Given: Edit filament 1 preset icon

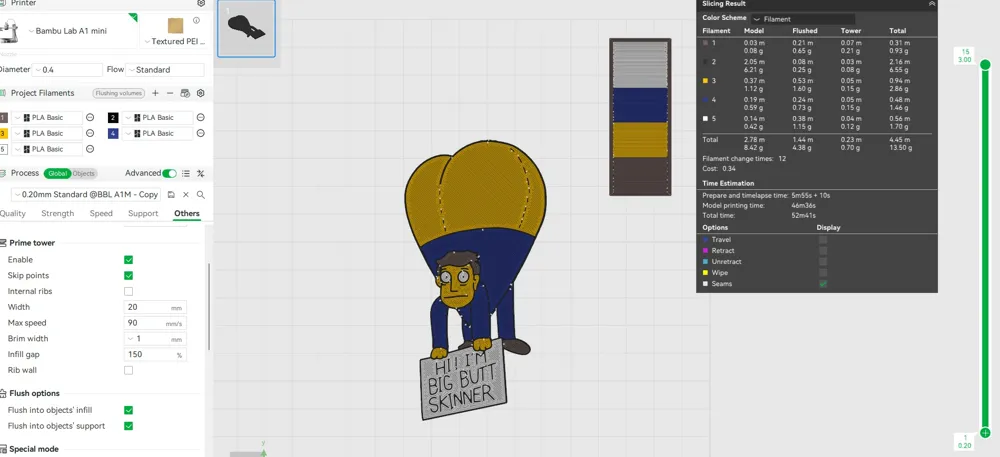Looking at the screenshot, I should click(90, 117).
